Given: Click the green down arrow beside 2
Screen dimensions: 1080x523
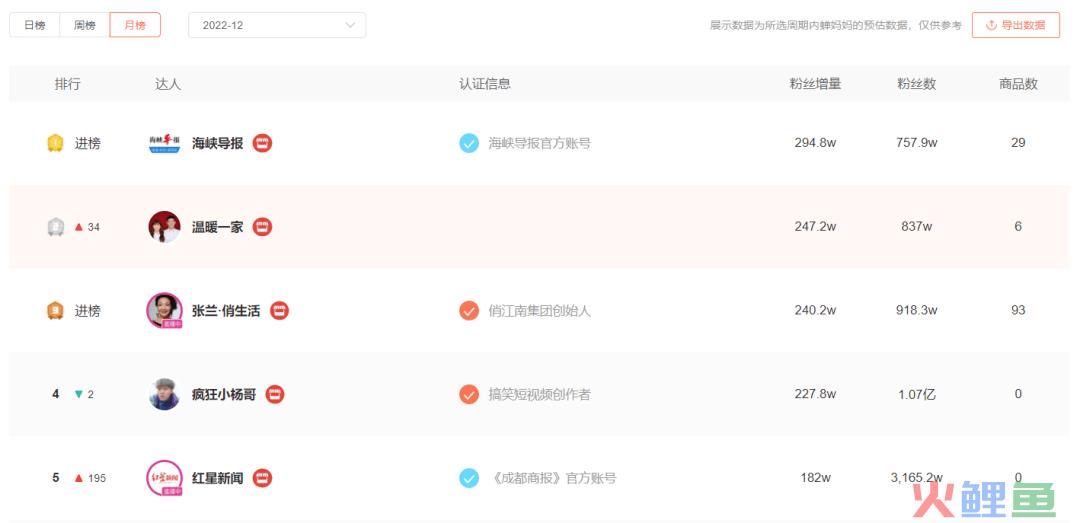Looking at the screenshot, I should coord(79,394).
